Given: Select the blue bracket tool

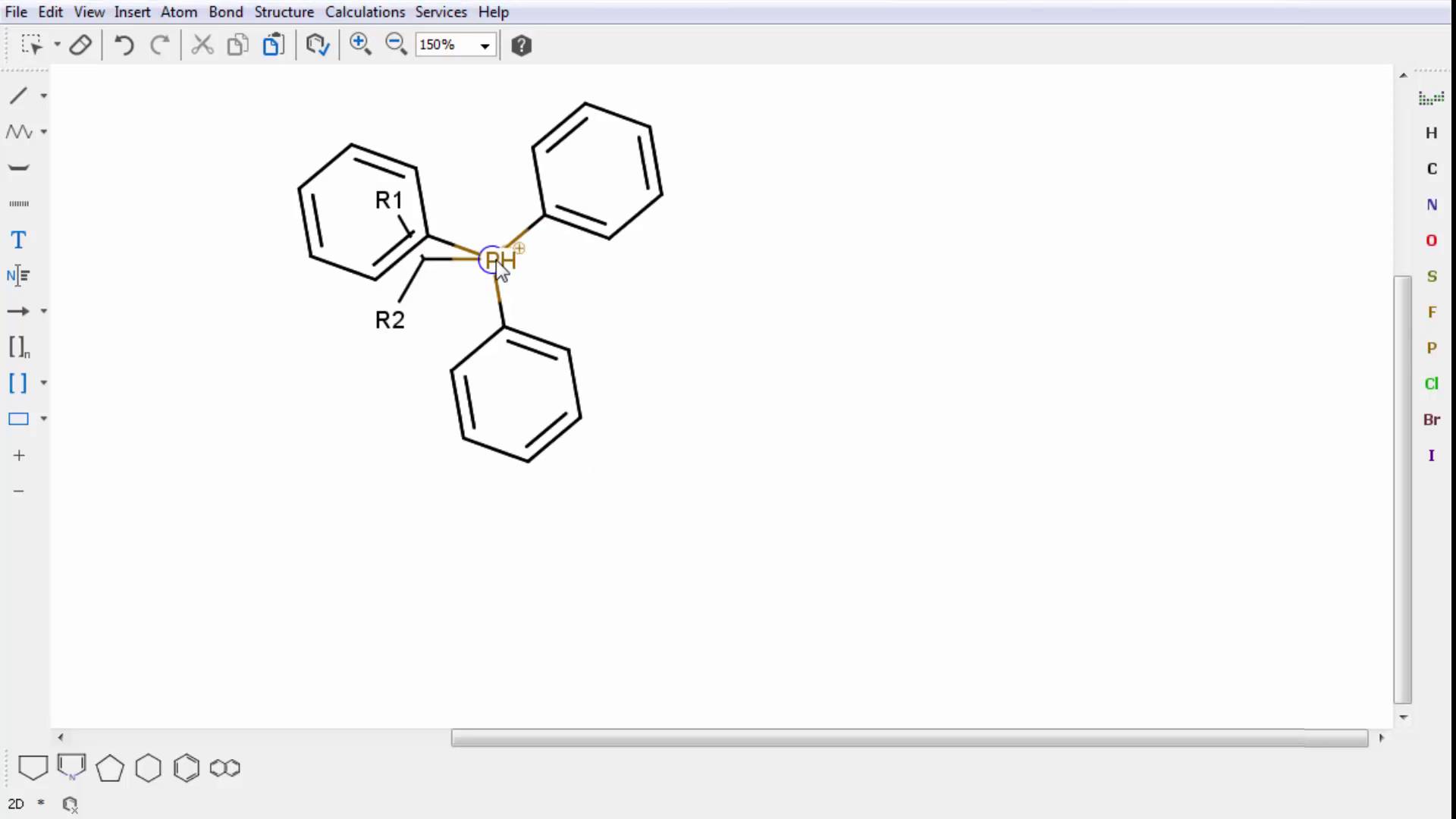Looking at the screenshot, I should pyautogui.click(x=18, y=383).
